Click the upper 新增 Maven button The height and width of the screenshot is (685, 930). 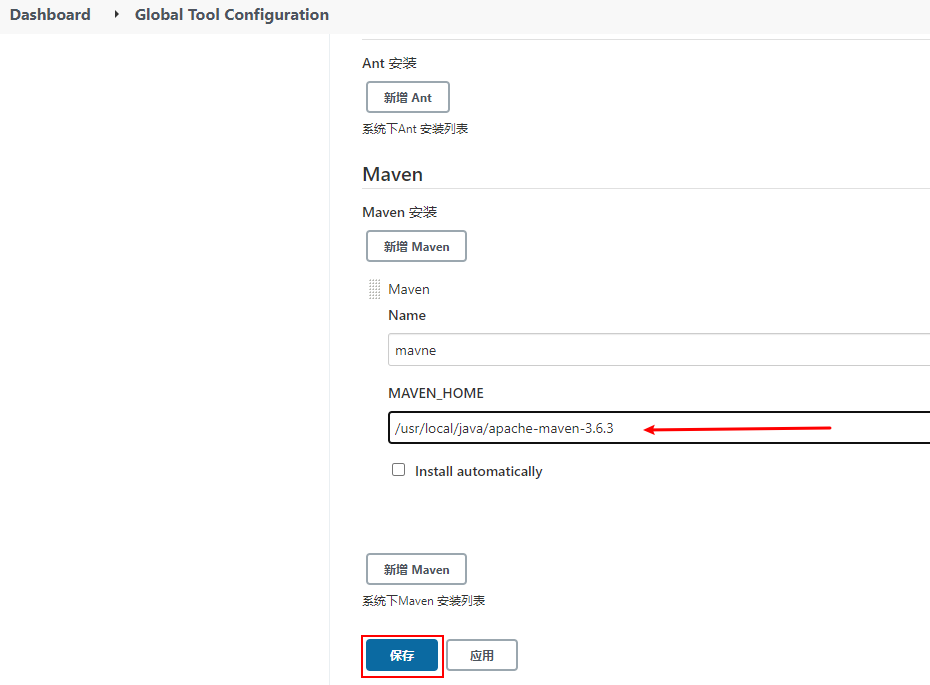click(x=416, y=245)
